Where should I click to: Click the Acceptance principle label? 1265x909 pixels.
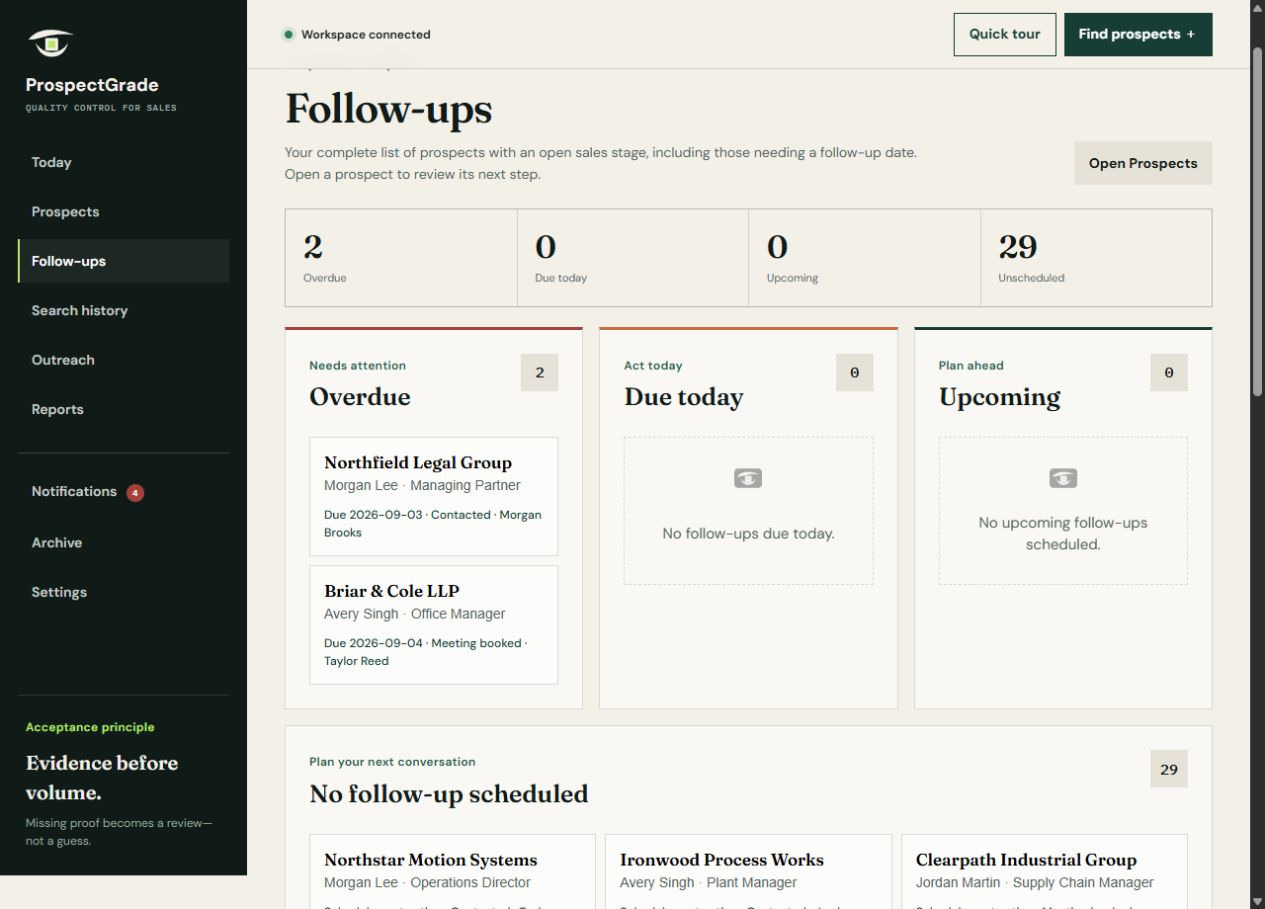pyautogui.click(x=90, y=728)
